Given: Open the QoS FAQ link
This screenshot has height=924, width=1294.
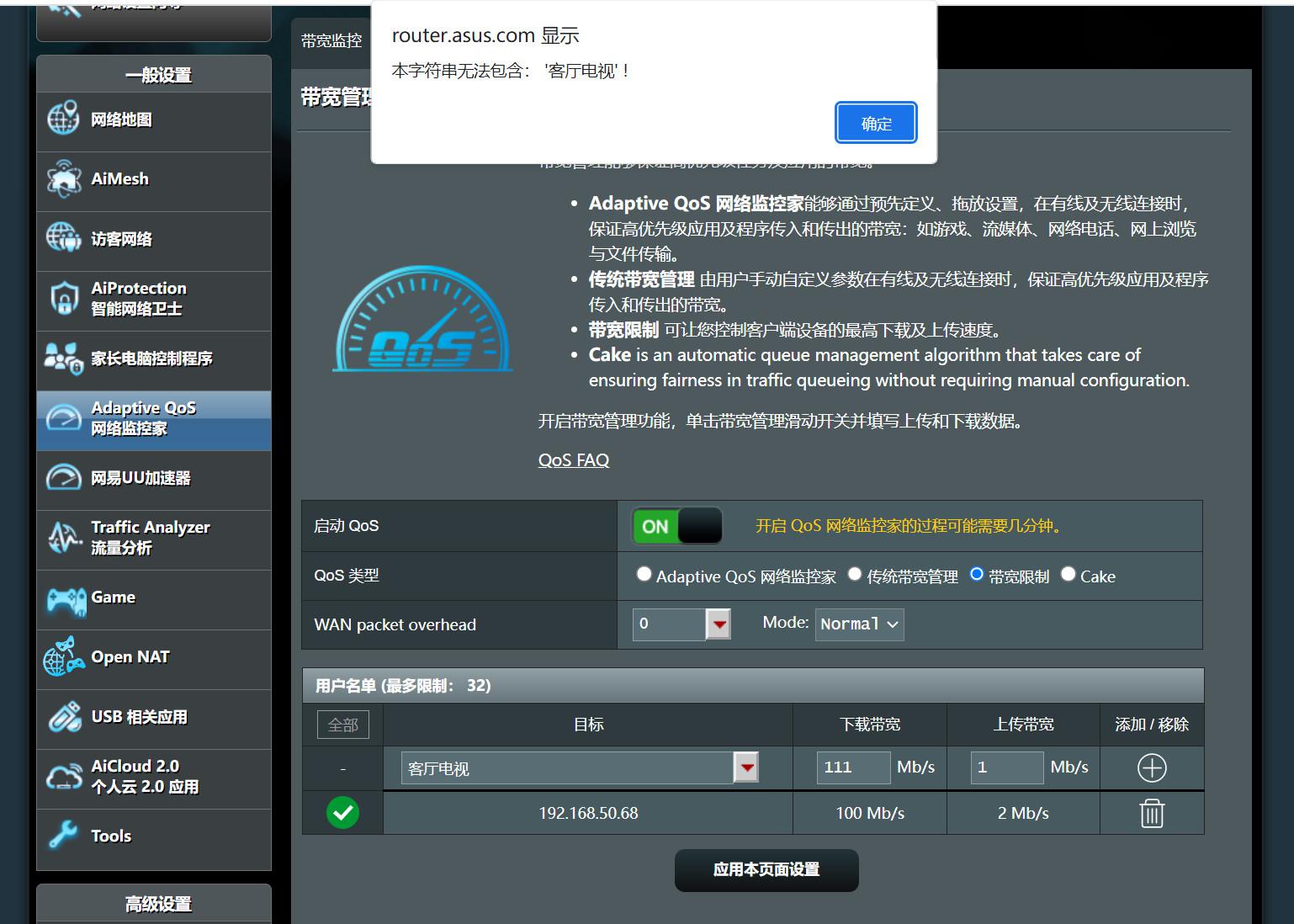Looking at the screenshot, I should click(x=574, y=460).
